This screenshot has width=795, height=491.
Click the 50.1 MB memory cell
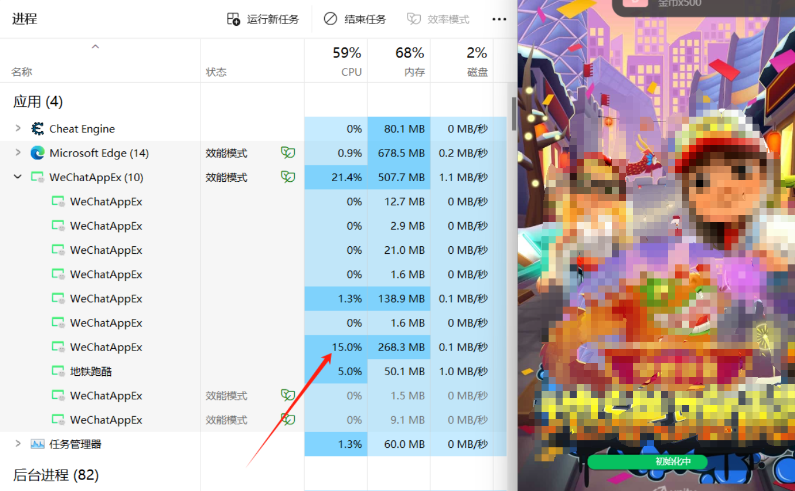coord(399,371)
